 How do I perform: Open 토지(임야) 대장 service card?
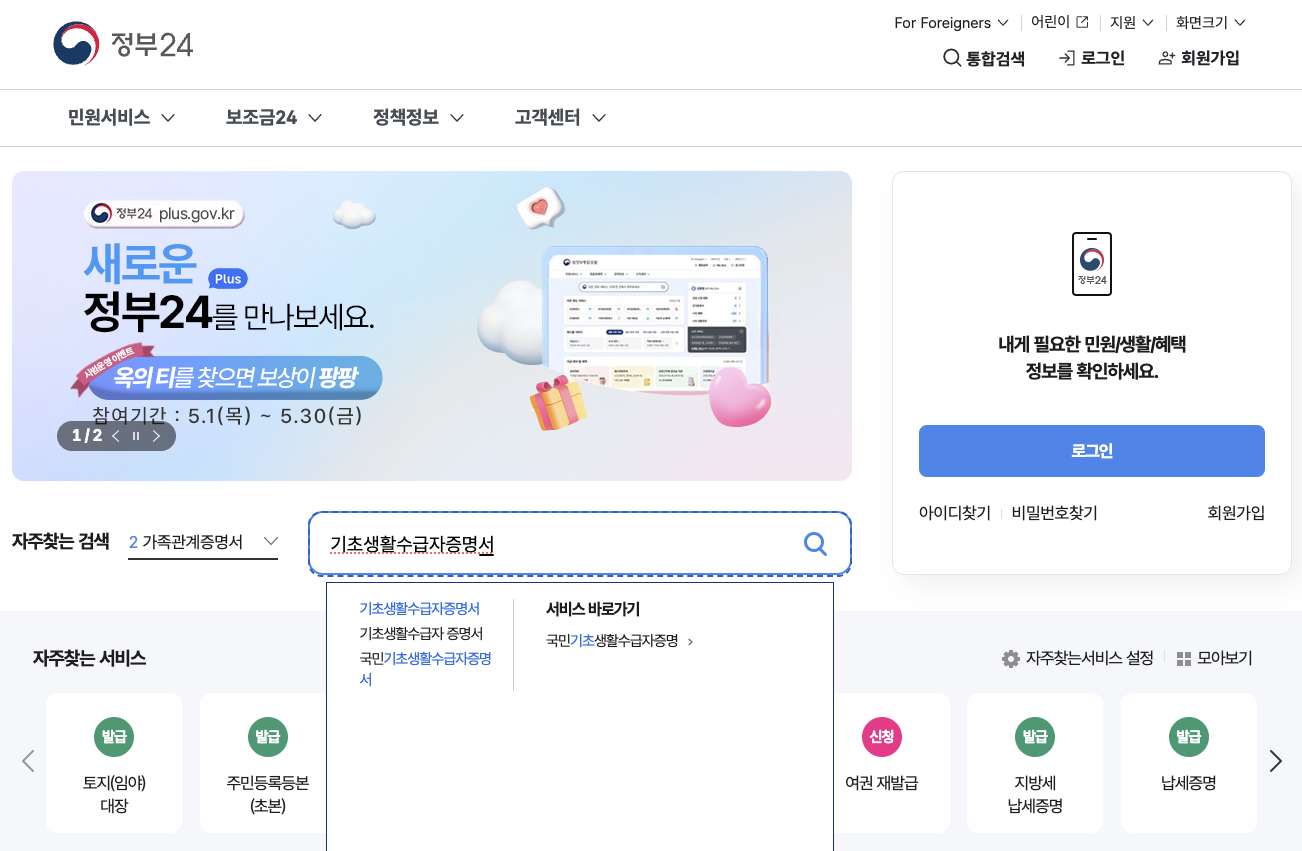coord(114,763)
